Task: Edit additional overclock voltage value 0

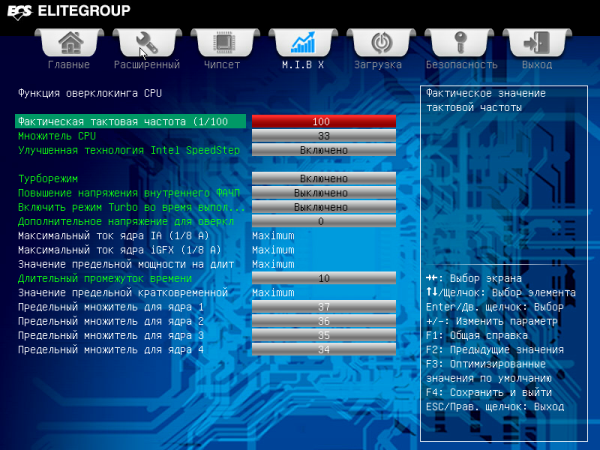Action: tap(324, 221)
